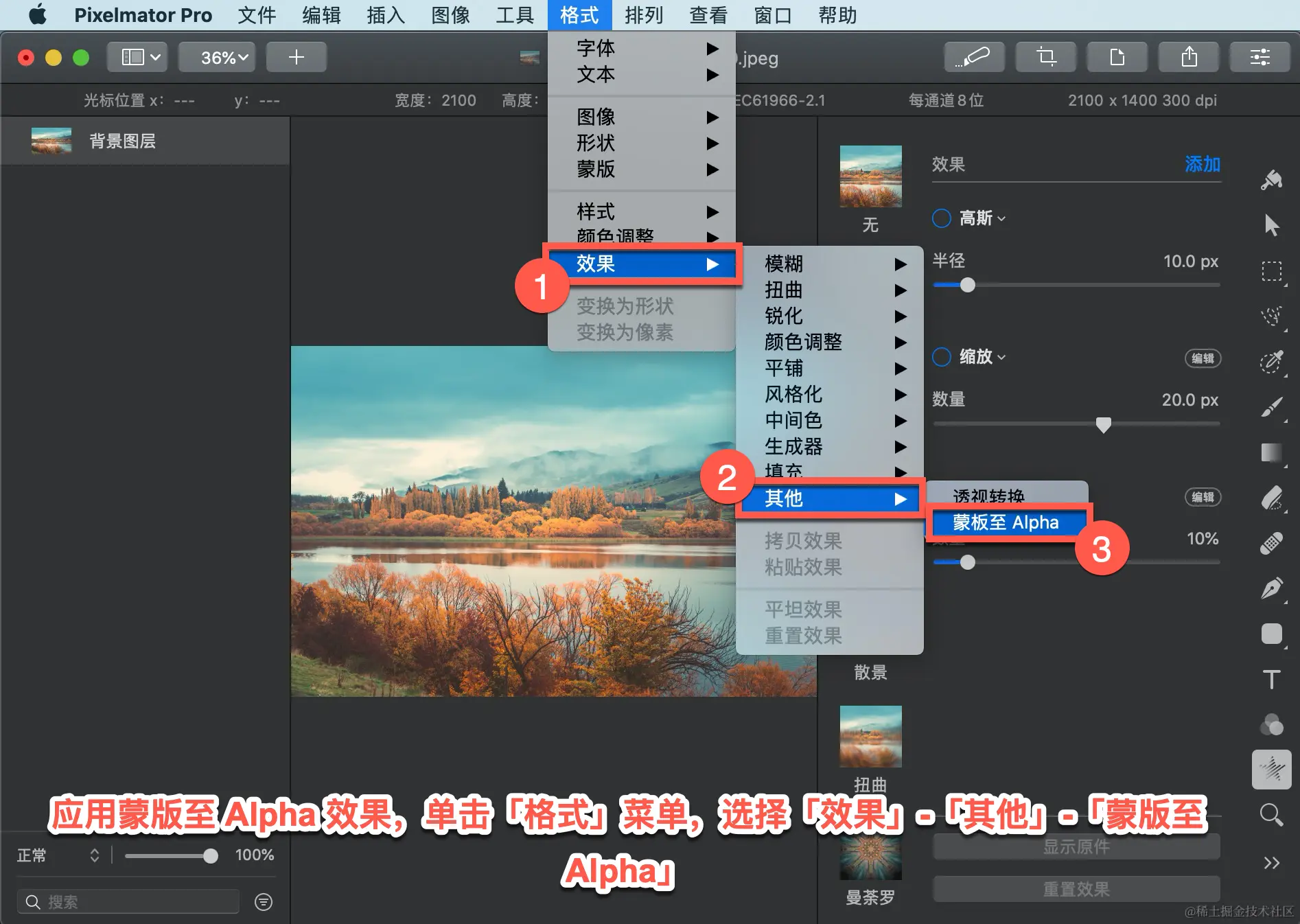The width and height of the screenshot is (1300, 924).
Task: Open the 36% zoom dropdown
Action: click(217, 57)
